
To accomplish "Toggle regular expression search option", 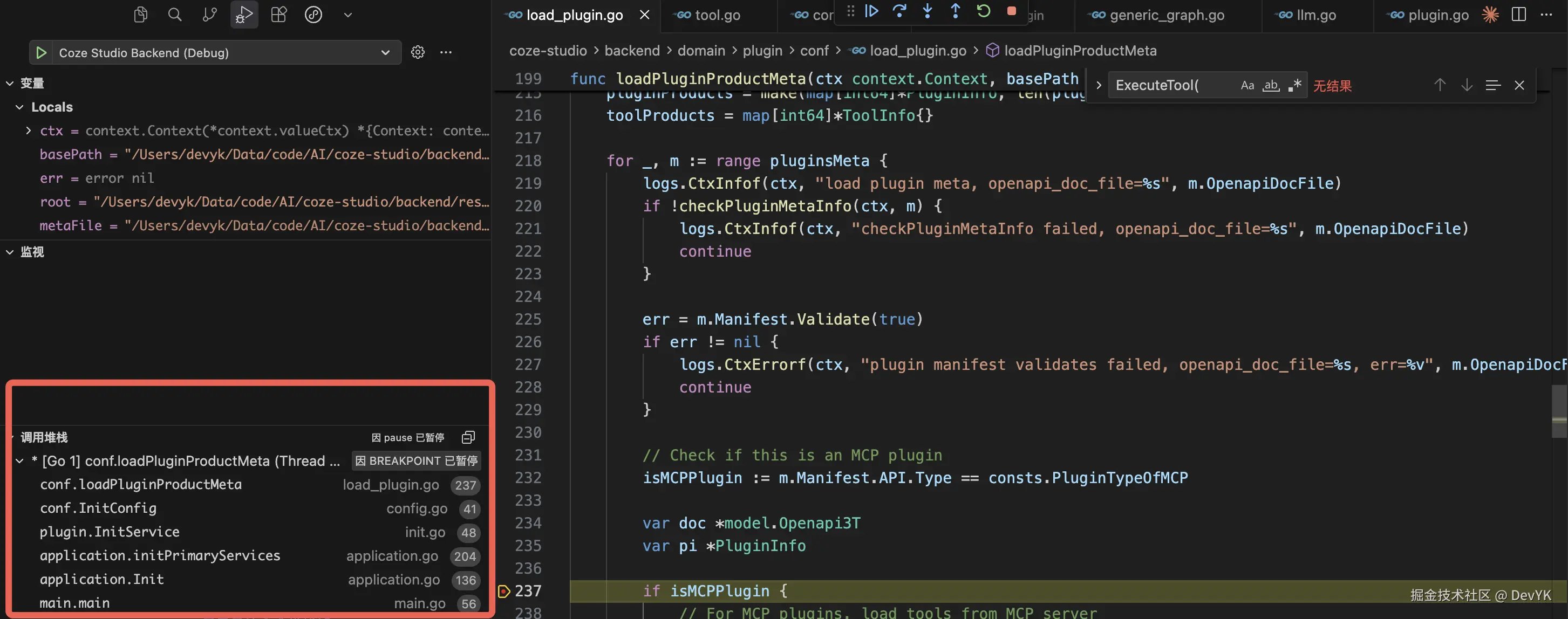I will click(x=1294, y=86).
